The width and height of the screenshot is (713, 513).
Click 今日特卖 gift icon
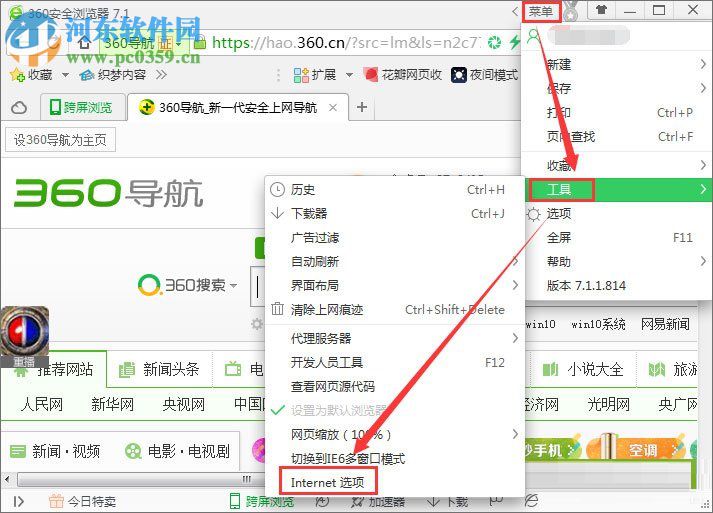56,501
